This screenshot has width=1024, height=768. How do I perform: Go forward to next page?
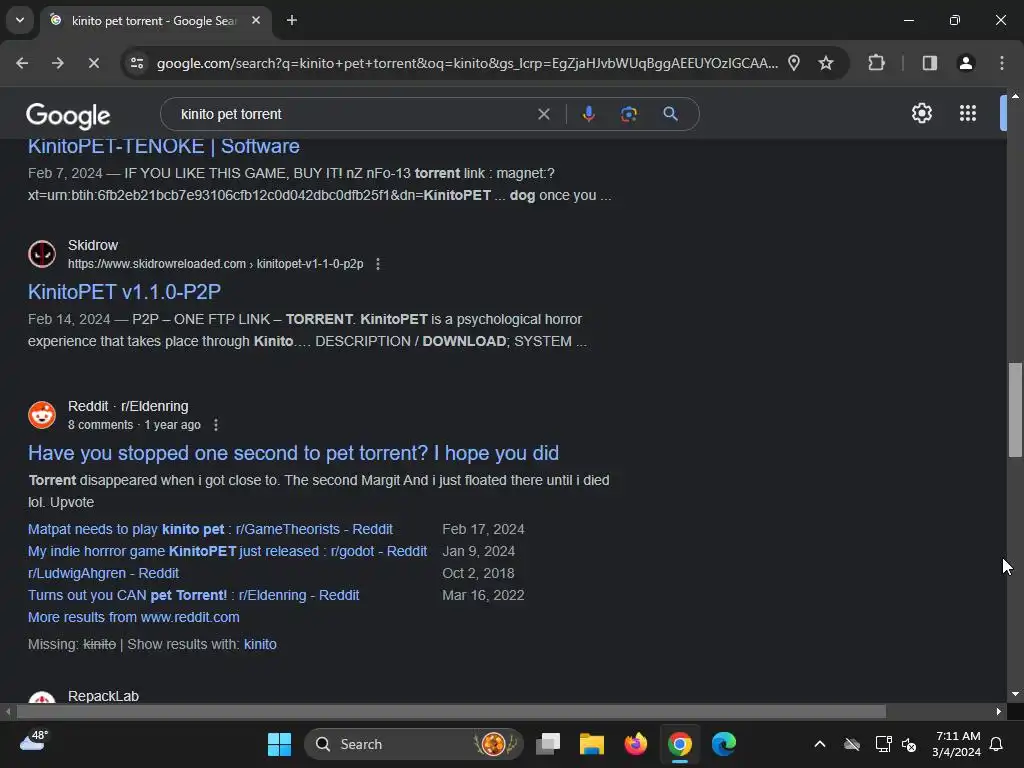[x=57, y=63]
